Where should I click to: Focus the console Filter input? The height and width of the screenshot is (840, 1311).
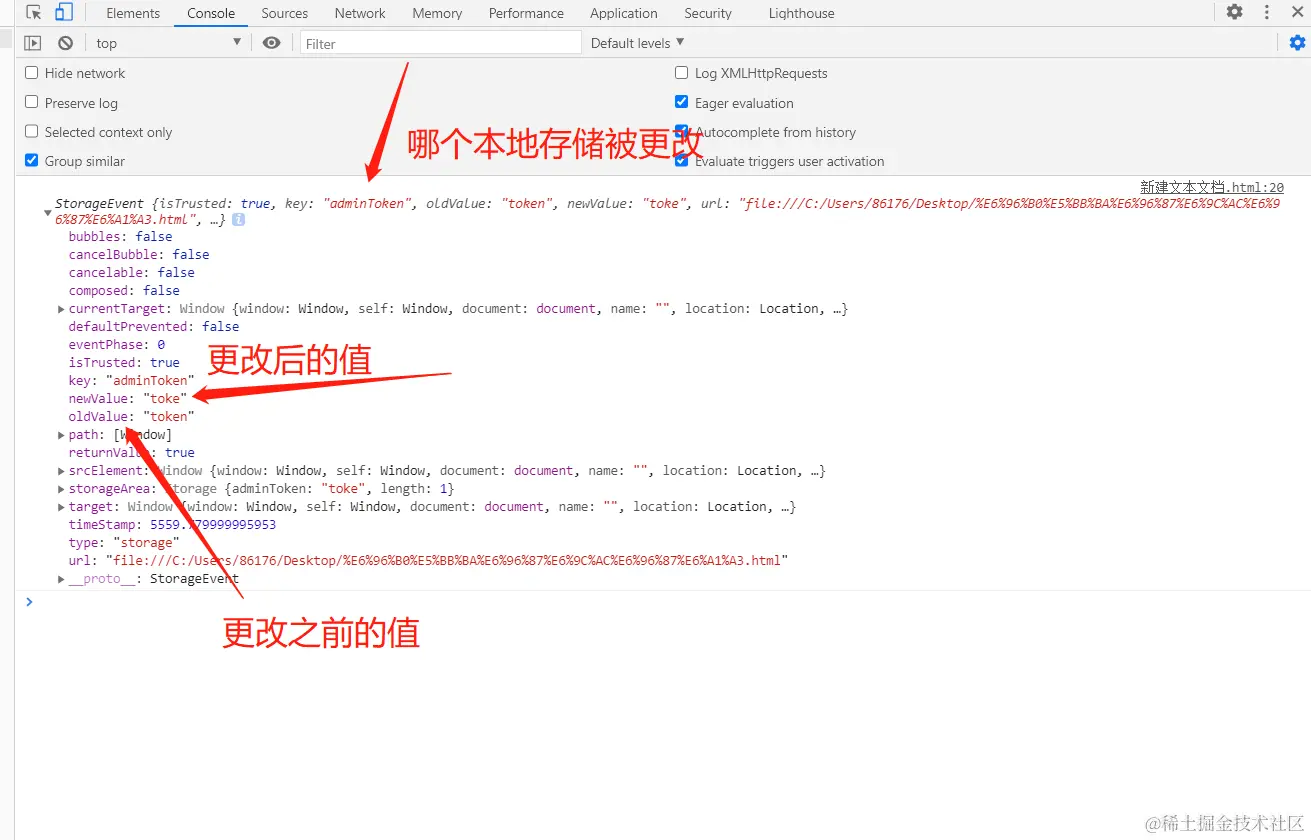[x=440, y=43]
